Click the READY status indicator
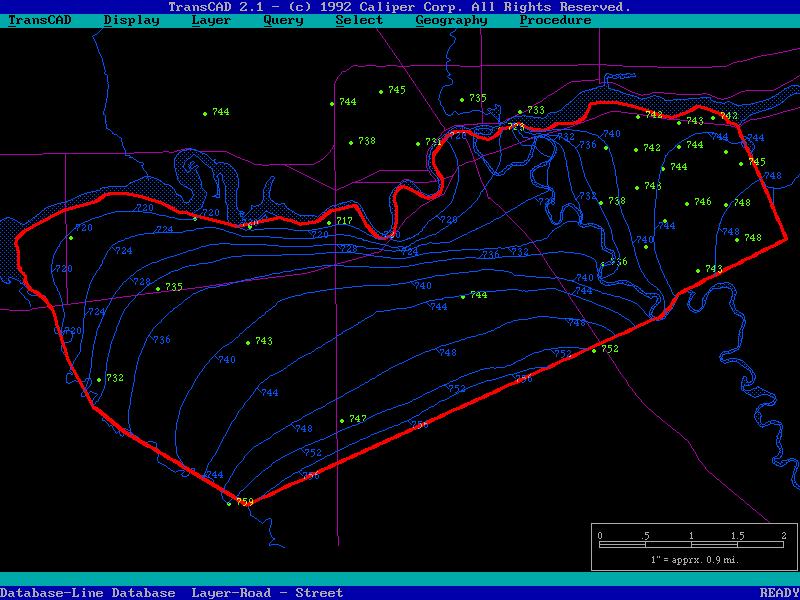Image resolution: width=800 pixels, height=600 pixels. 778,593
